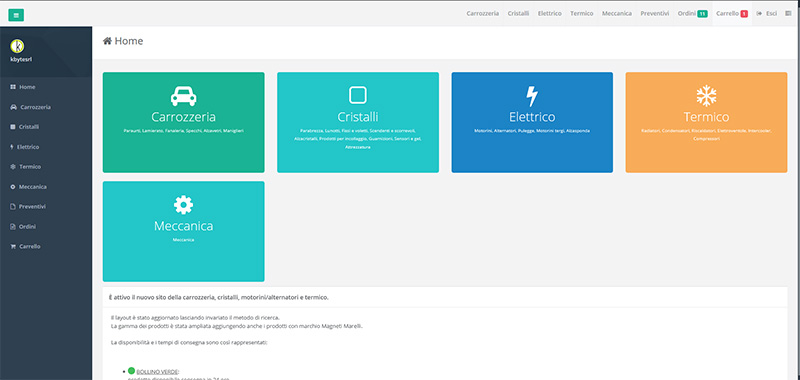This screenshot has width=800, height=380.
Task: Toggle the green hamburger menu button
Action: (x=16, y=15)
